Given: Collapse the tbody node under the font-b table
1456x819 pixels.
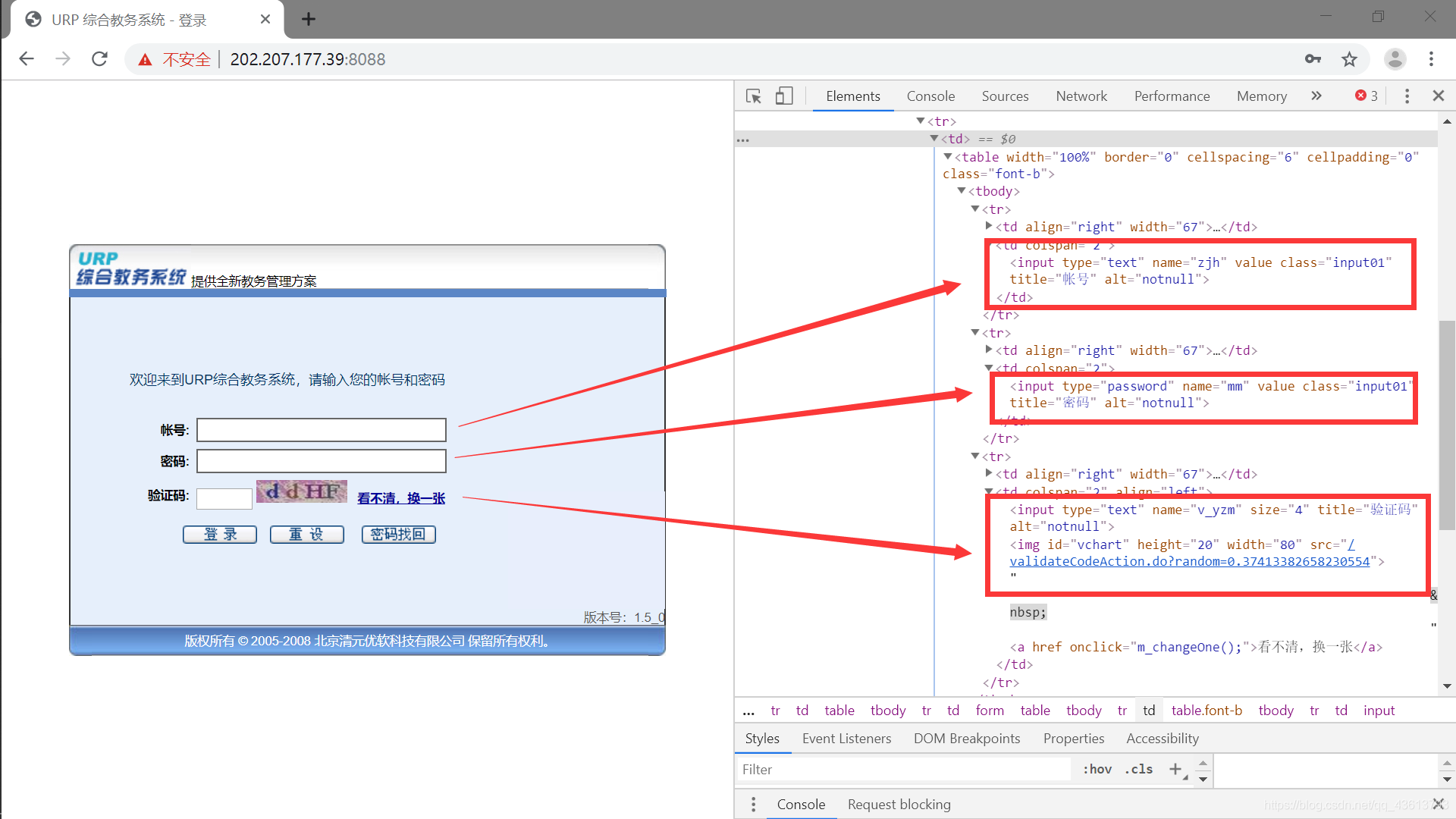Looking at the screenshot, I should (x=962, y=191).
